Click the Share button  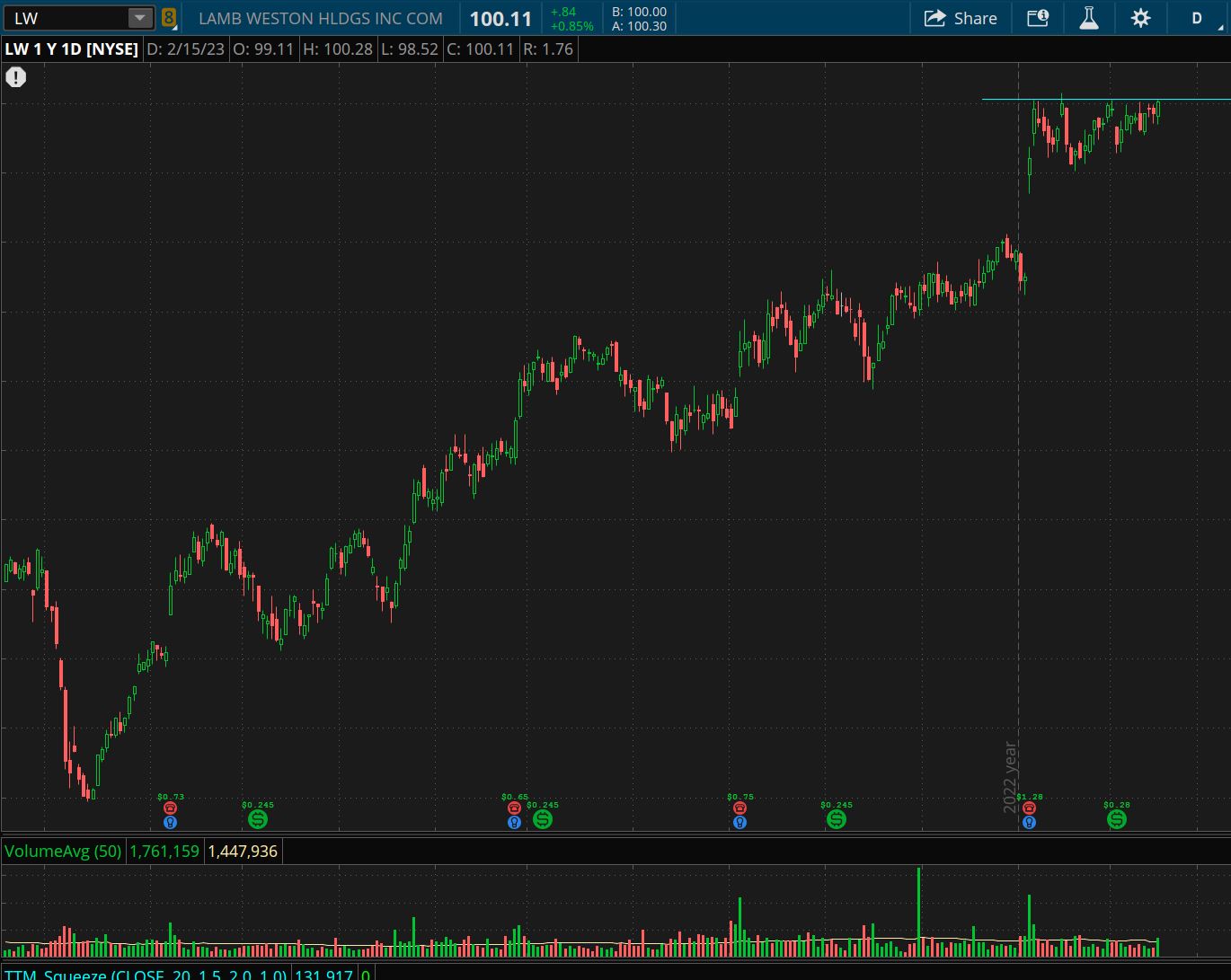[961, 18]
